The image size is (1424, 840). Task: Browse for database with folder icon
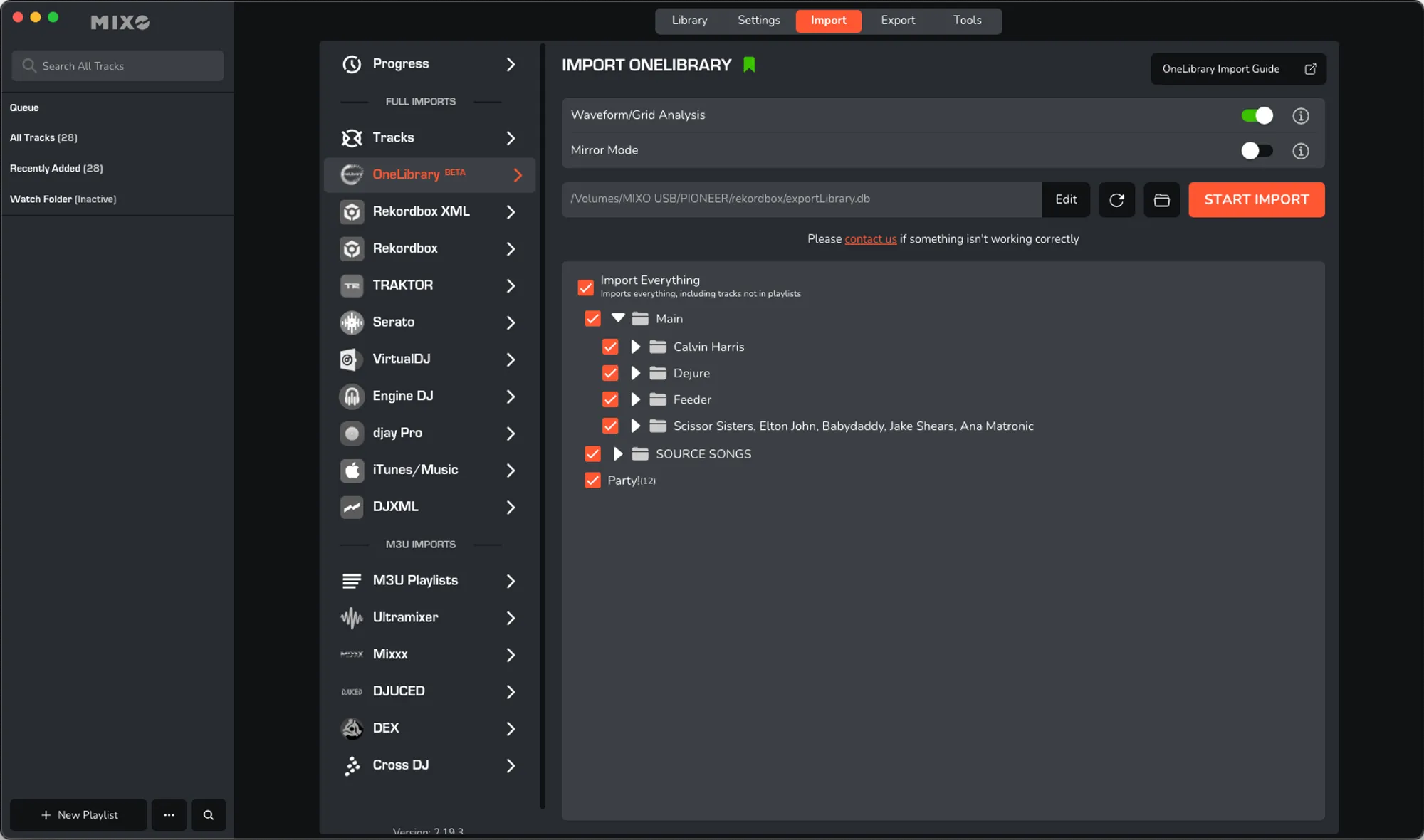tap(1161, 200)
